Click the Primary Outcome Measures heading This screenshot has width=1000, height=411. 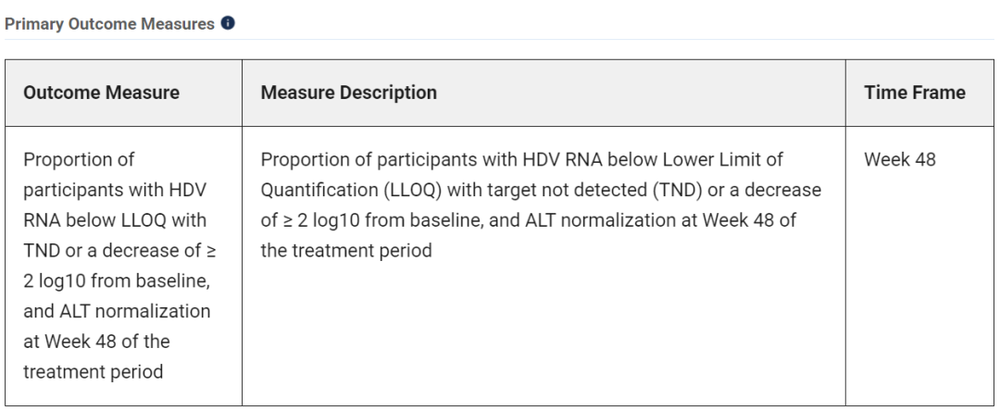coord(110,23)
